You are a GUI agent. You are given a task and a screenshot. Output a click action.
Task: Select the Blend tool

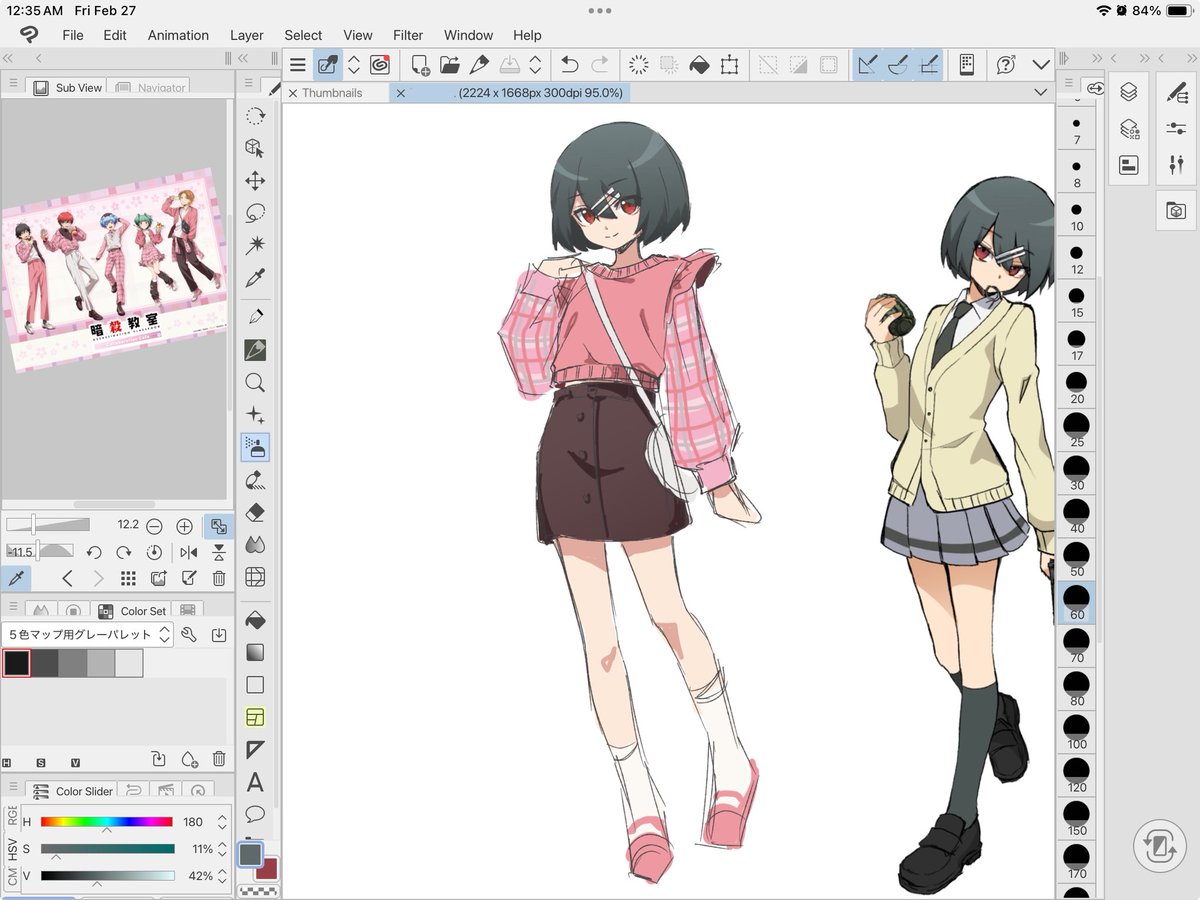point(255,544)
